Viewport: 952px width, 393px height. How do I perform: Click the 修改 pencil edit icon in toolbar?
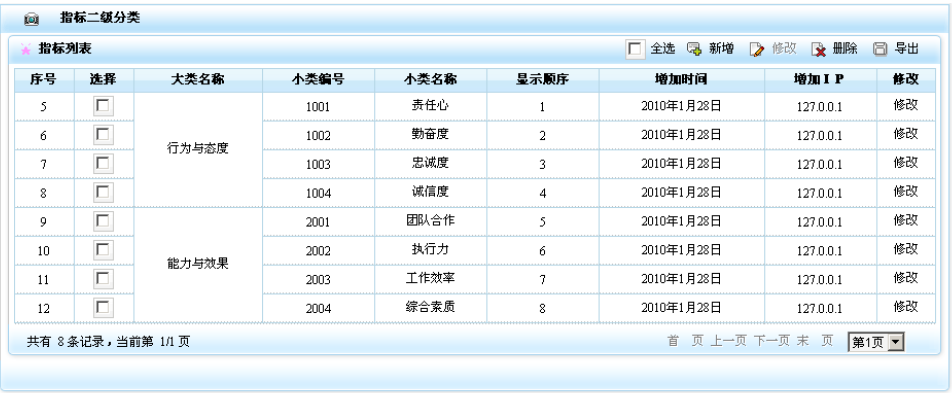[x=756, y=50]
